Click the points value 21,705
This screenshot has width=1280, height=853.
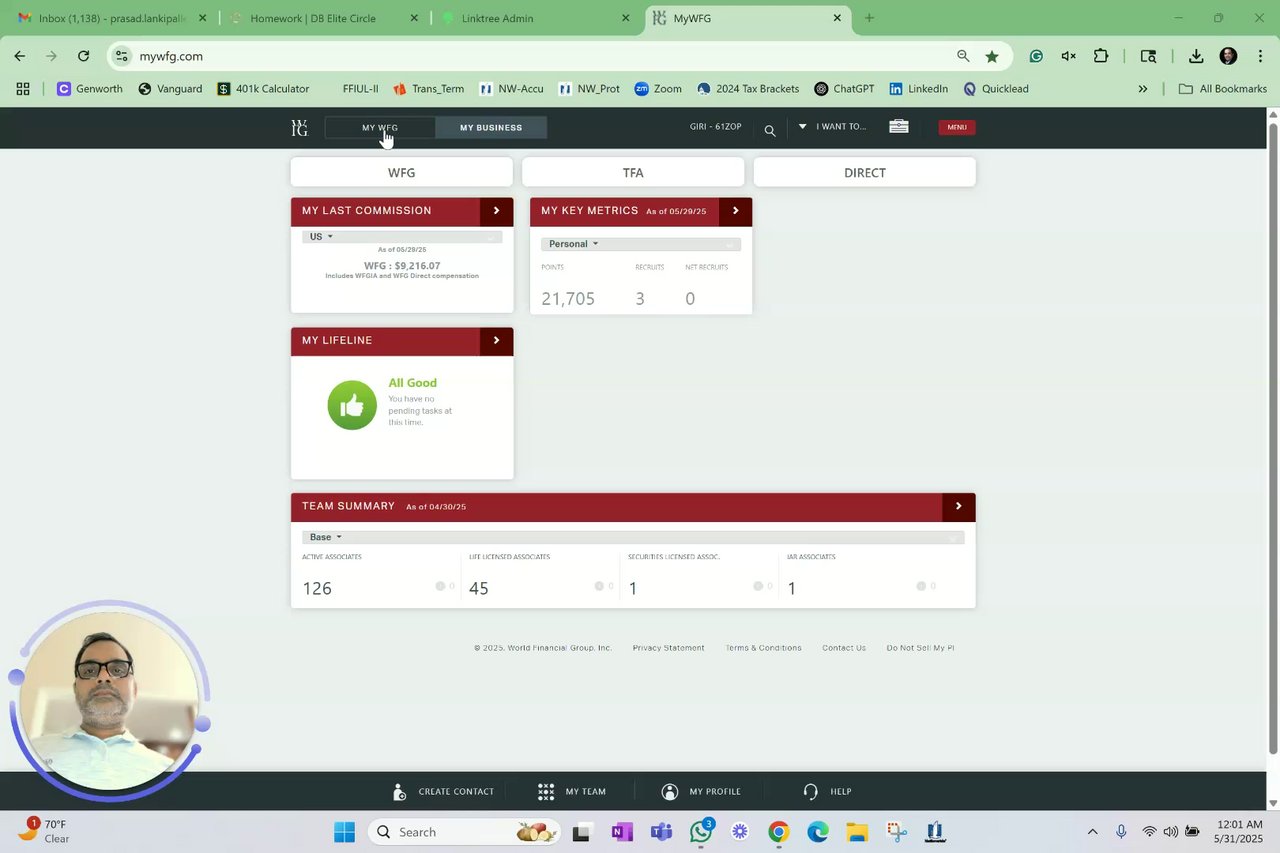coord(568,298)
